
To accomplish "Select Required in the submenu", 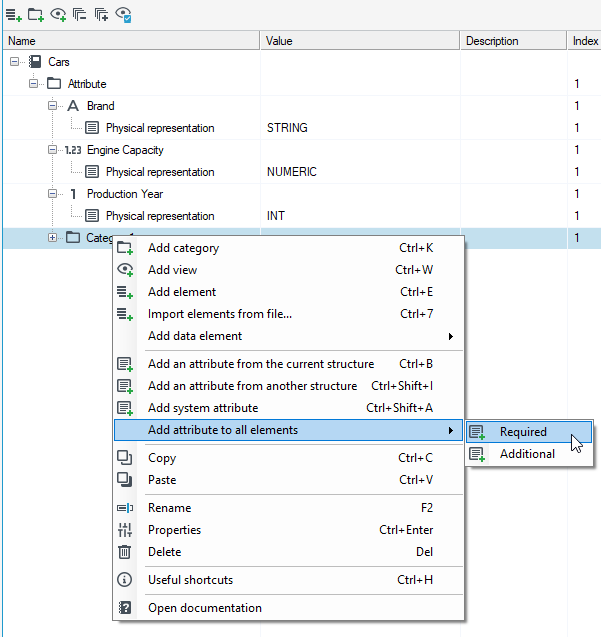I will 529,431.
